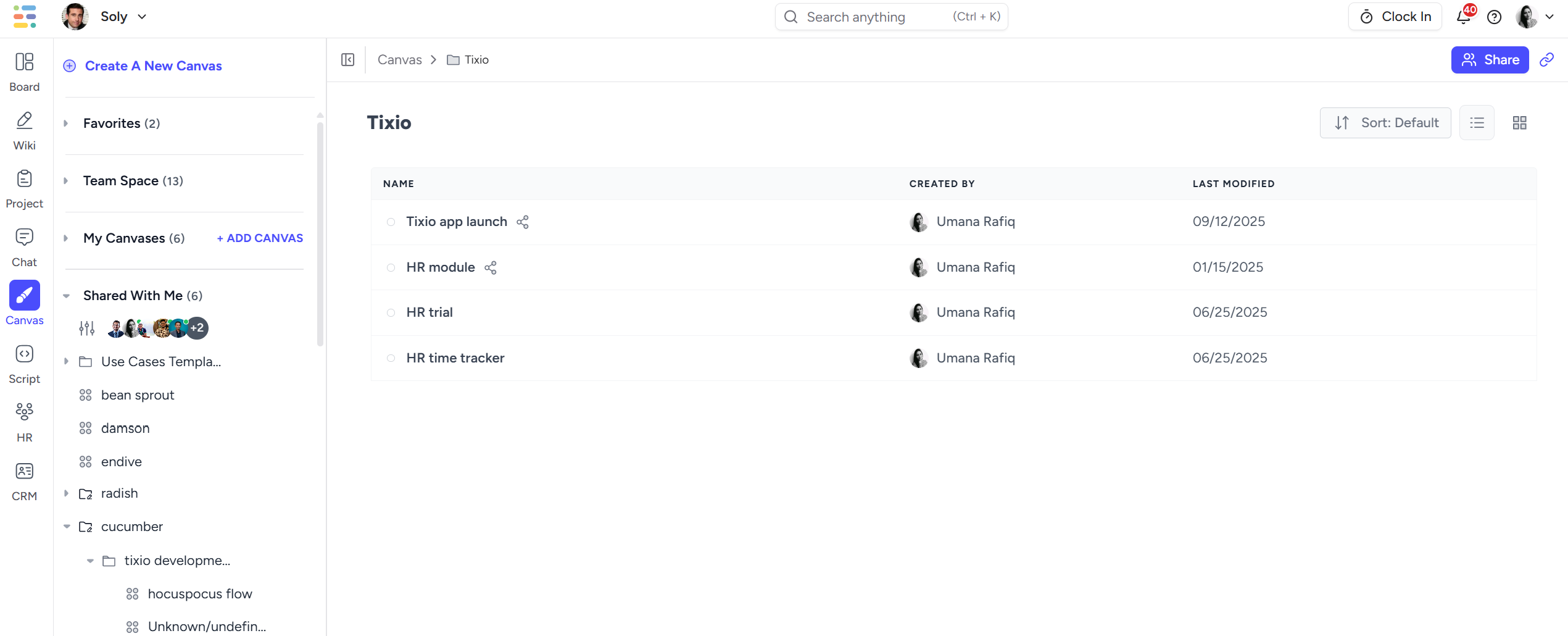Viewport: 1568px width, 636px height.
Task: Expand the My Canvases section
Action: pos(66,238)
